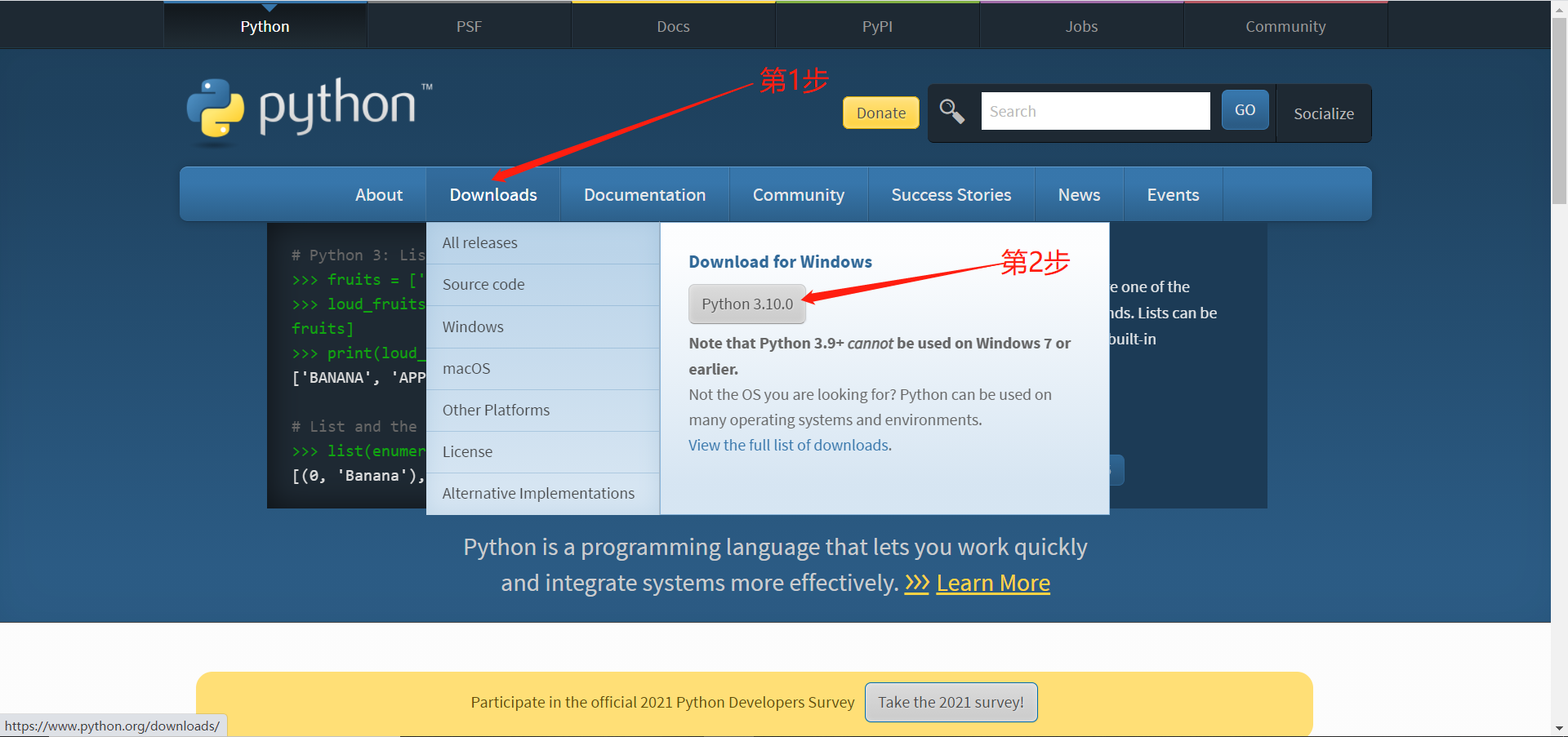Screen dimensions: 1568x737
Task: Click the Learn More link
Action: click(x=993, y=583)
